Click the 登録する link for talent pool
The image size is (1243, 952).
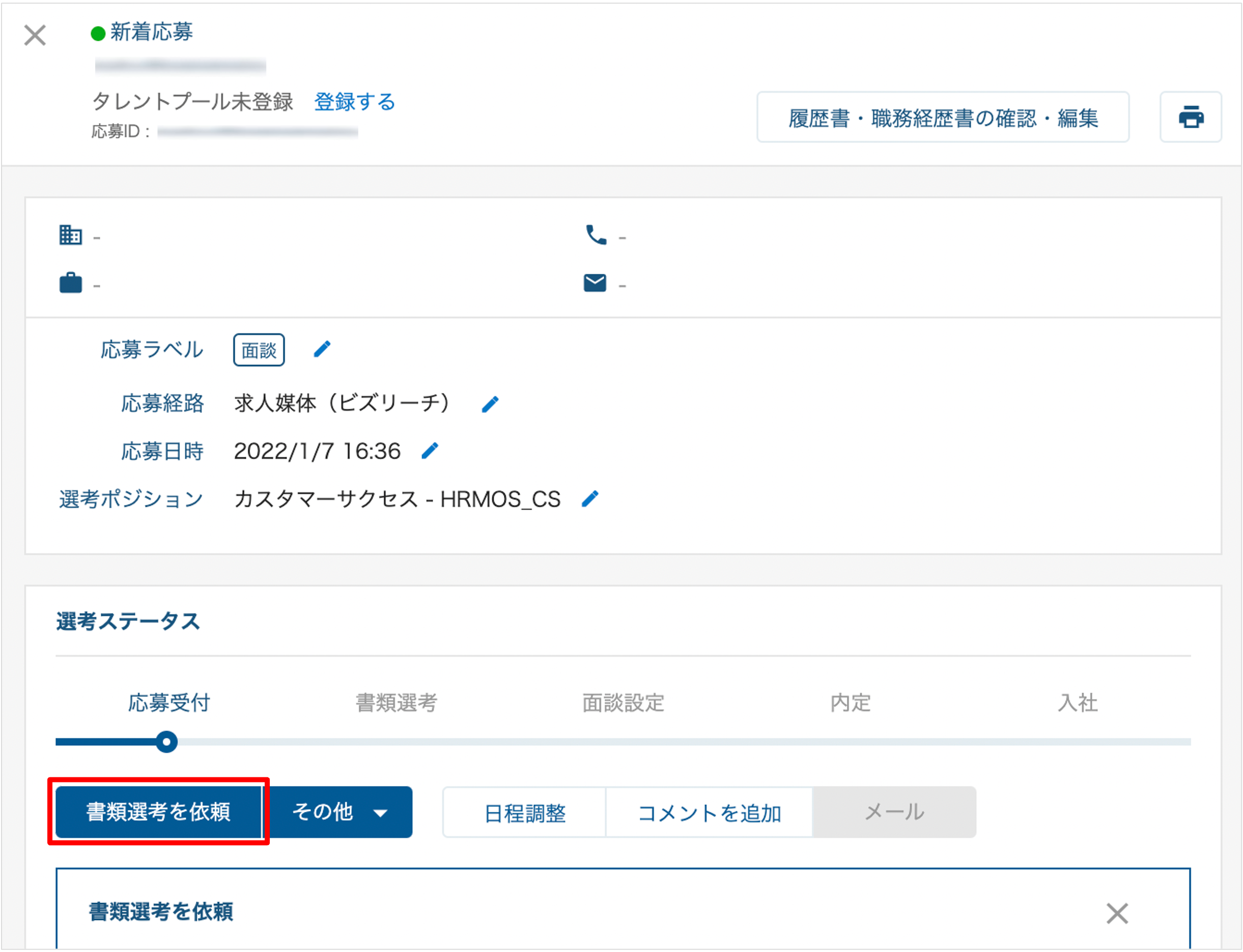coord(355,102)
